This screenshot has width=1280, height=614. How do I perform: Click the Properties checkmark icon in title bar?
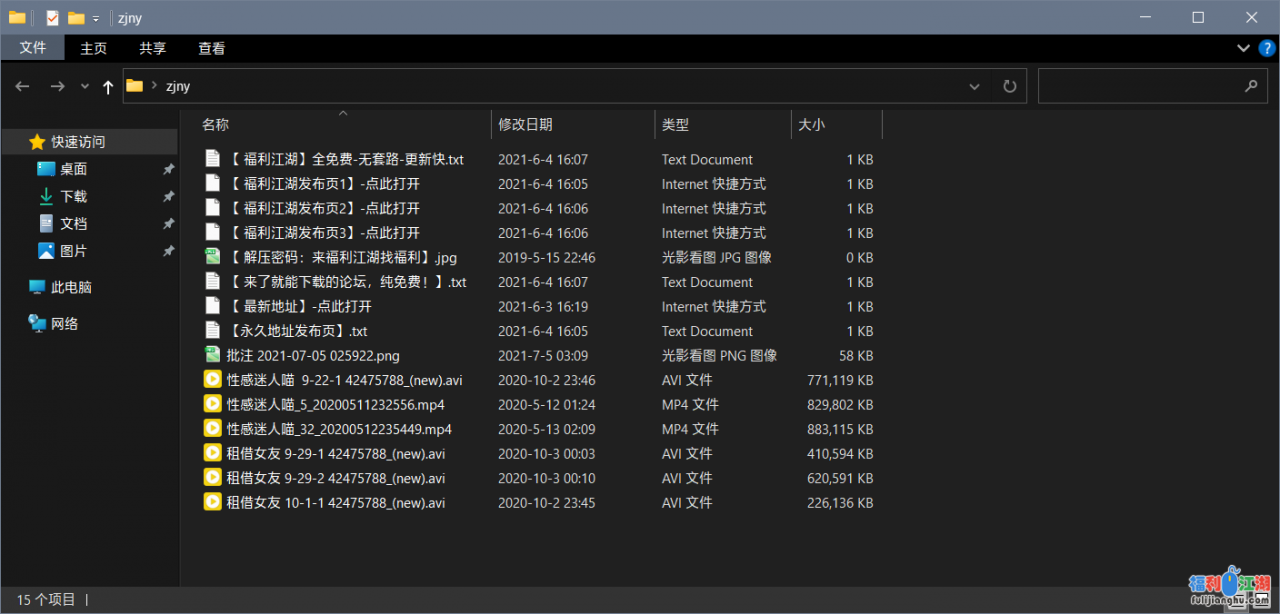52,17
